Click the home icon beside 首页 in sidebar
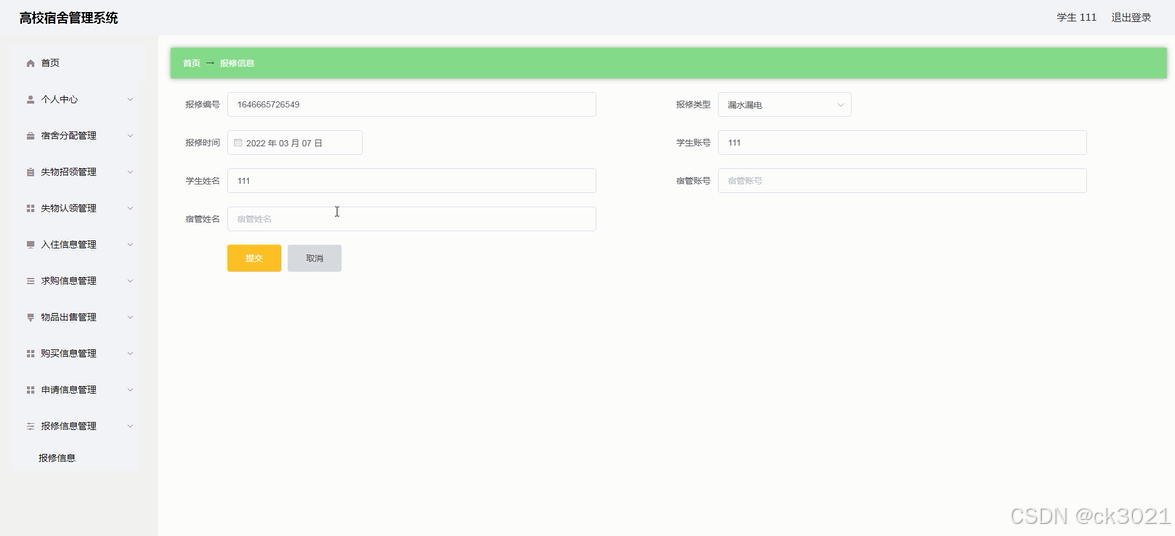Screen dimensions: 1175x536 coord(30,64)
